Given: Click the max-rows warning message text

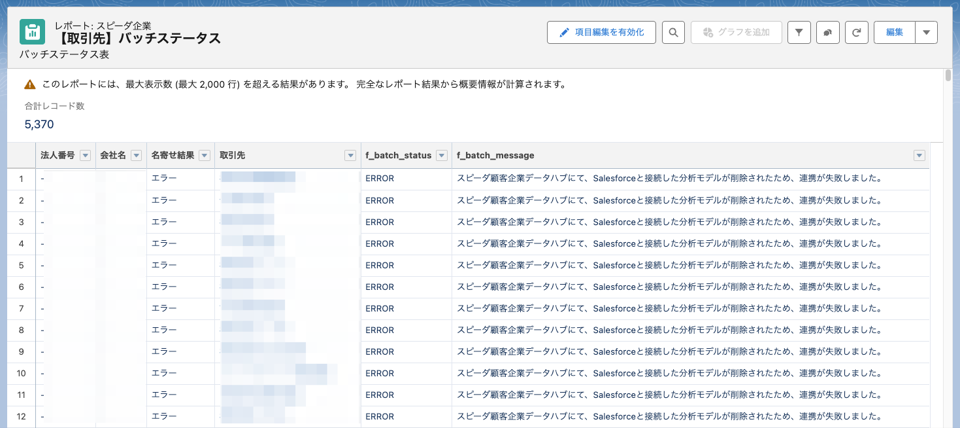Looking at the screenshot, I should 304,84.
